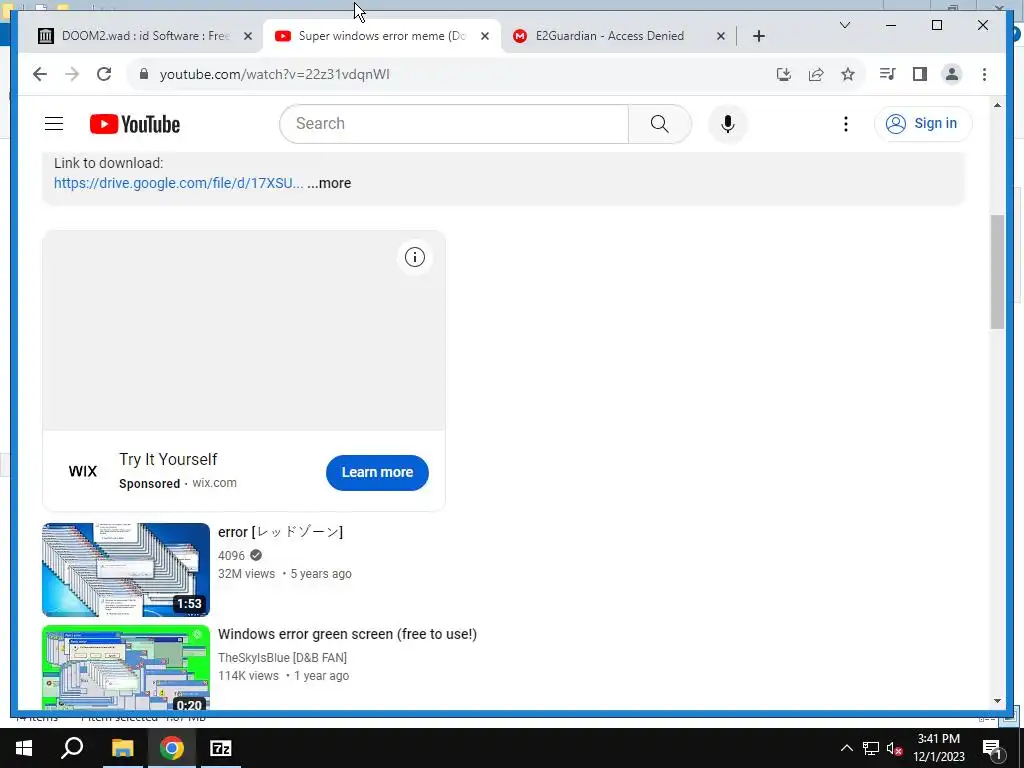
Task: Click Windows error green screen video title
Action: click(x=347, y=634)
